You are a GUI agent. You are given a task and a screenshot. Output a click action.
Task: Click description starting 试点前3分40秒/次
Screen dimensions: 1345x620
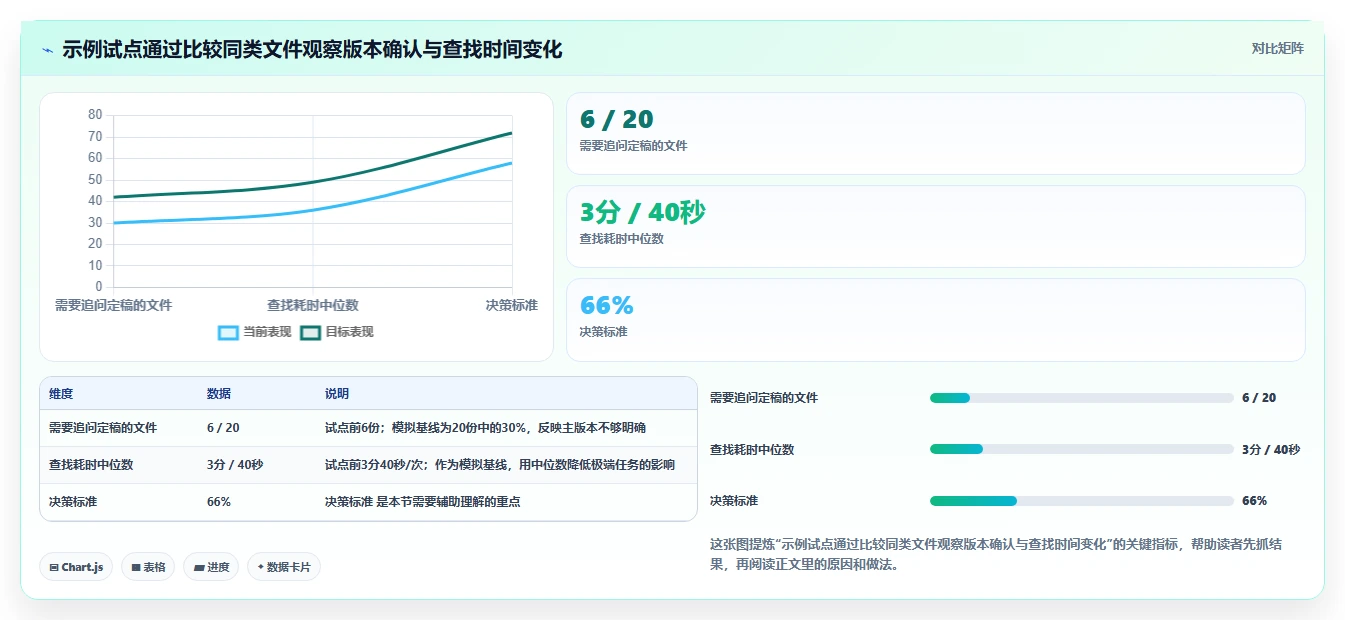click(500, 465)
